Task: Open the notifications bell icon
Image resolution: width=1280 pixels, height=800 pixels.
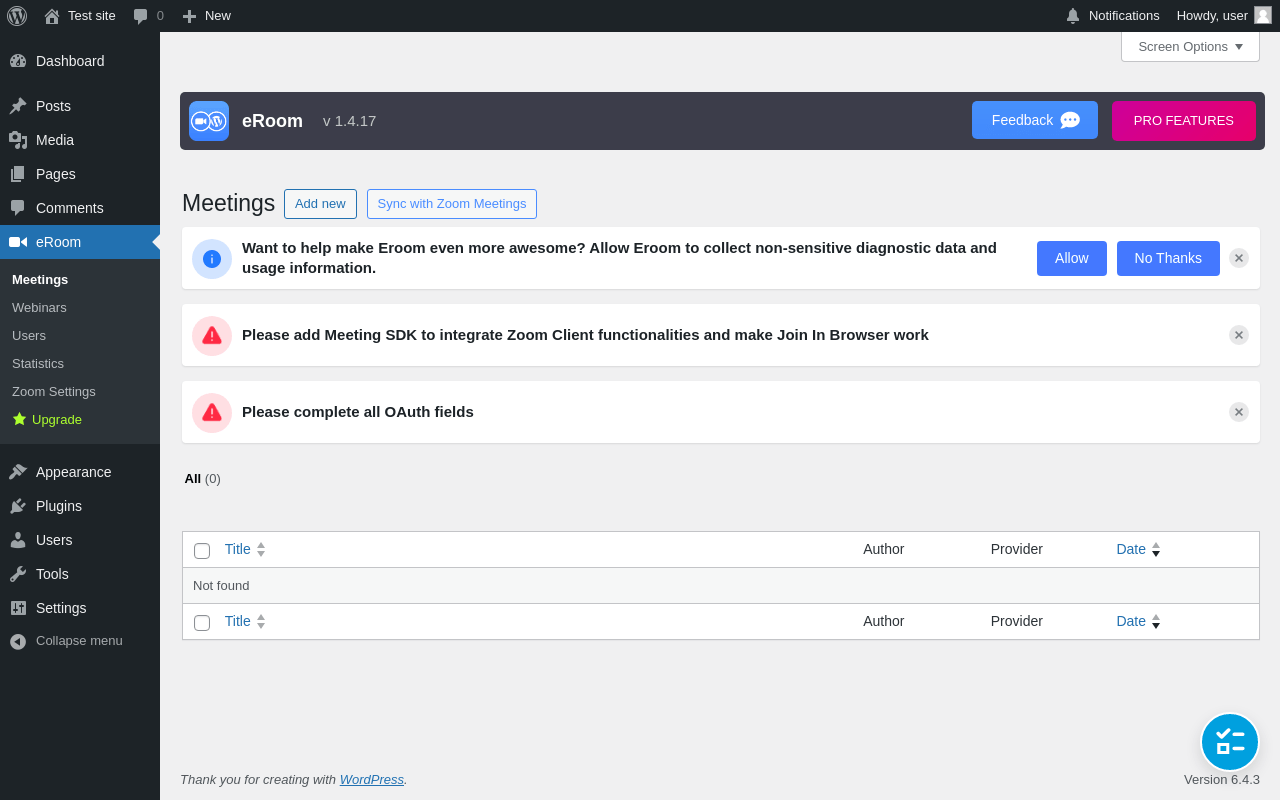Action: (1073, 16)
